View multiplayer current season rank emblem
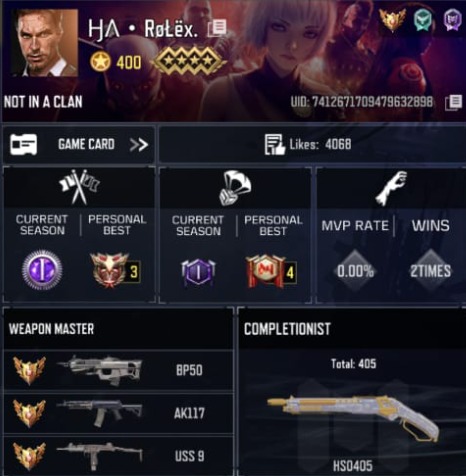 coord(42,270)
